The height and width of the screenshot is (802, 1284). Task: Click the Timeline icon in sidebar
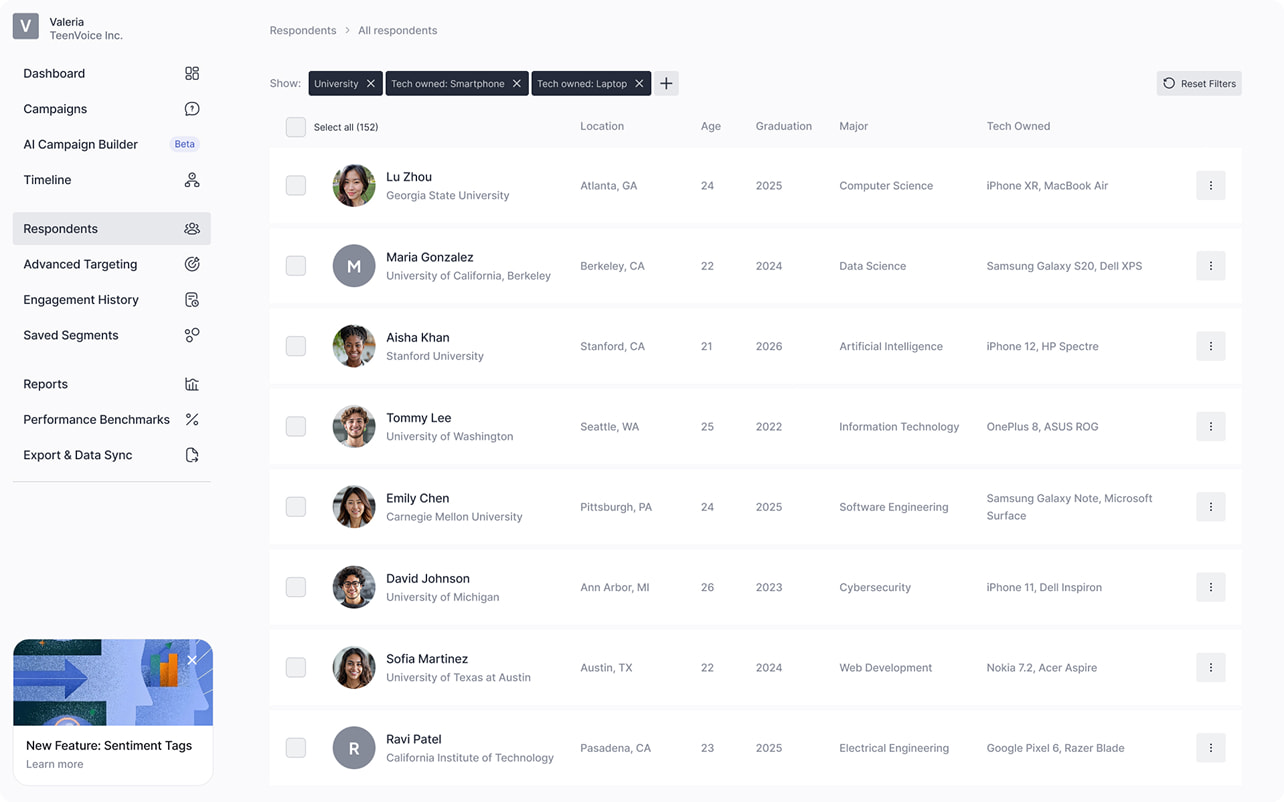point(192,180)
